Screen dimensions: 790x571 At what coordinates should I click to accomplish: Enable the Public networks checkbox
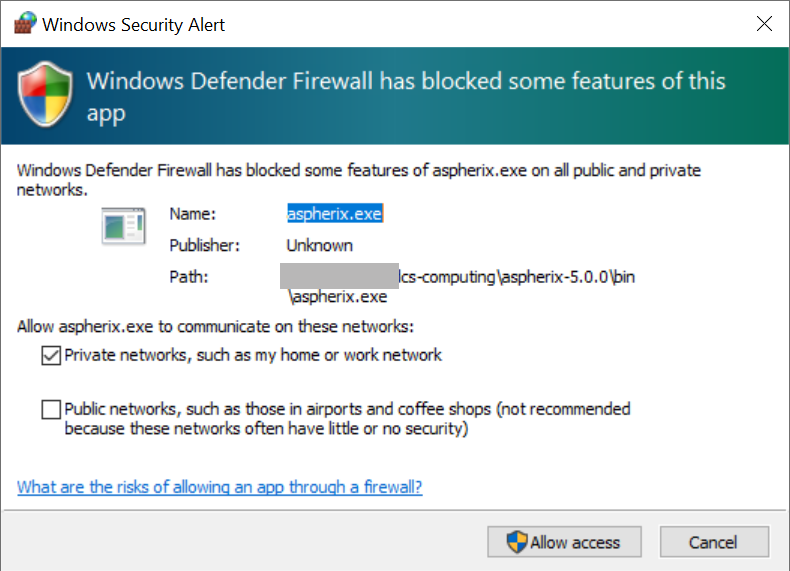51,409
